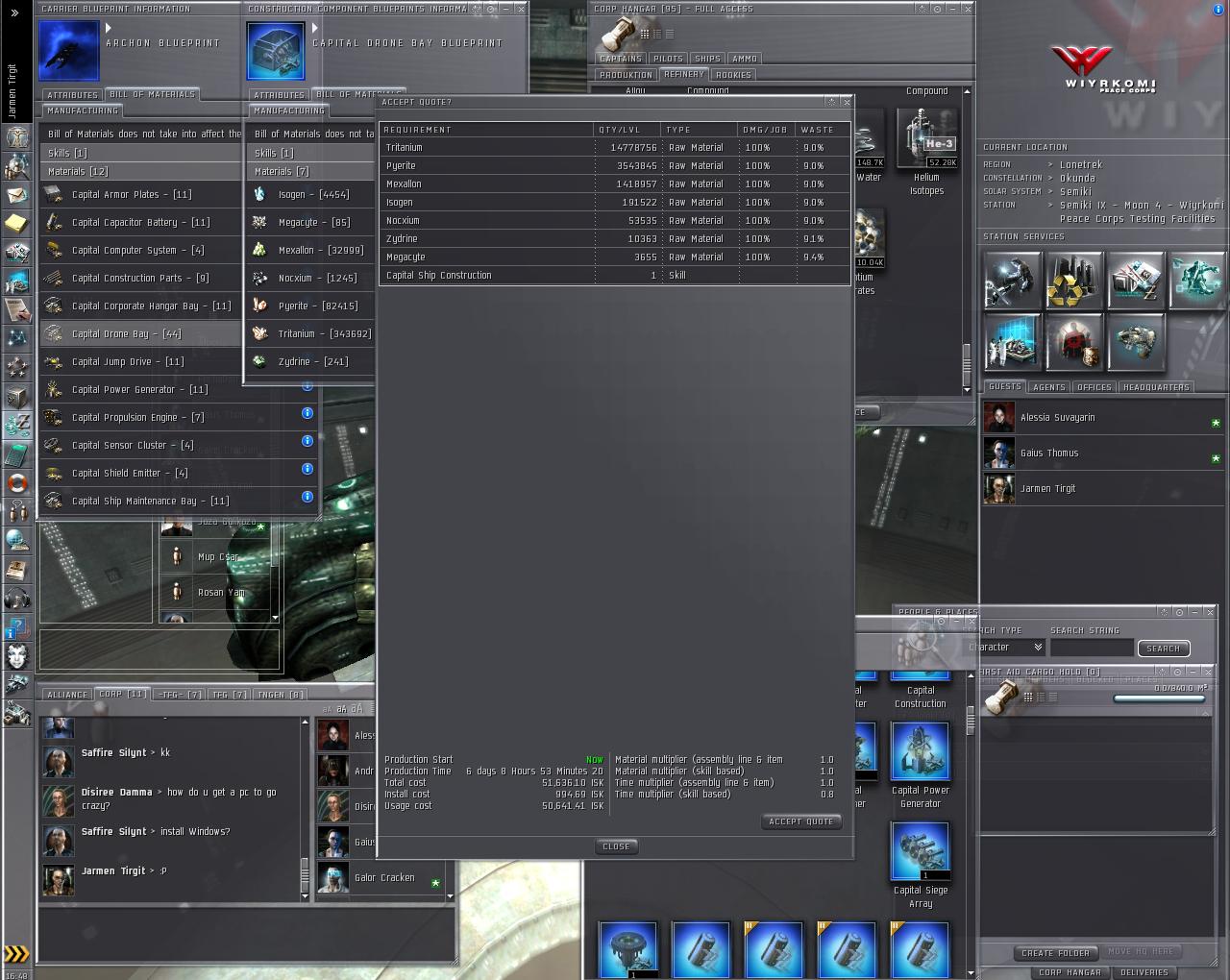Collapse Skills [1] in component blueprint window
Screen dimensions: 1230x980
pos(311,153)
